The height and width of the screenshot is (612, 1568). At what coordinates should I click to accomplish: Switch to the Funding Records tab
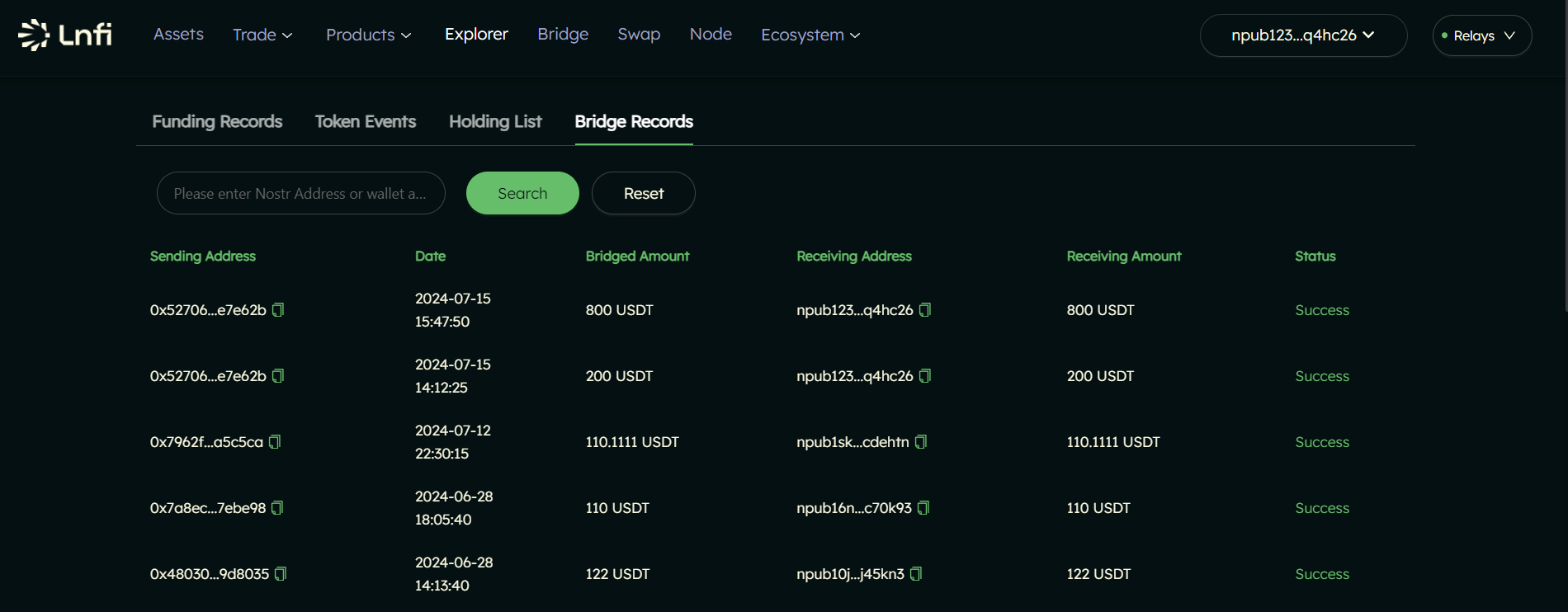click(217, 121)
